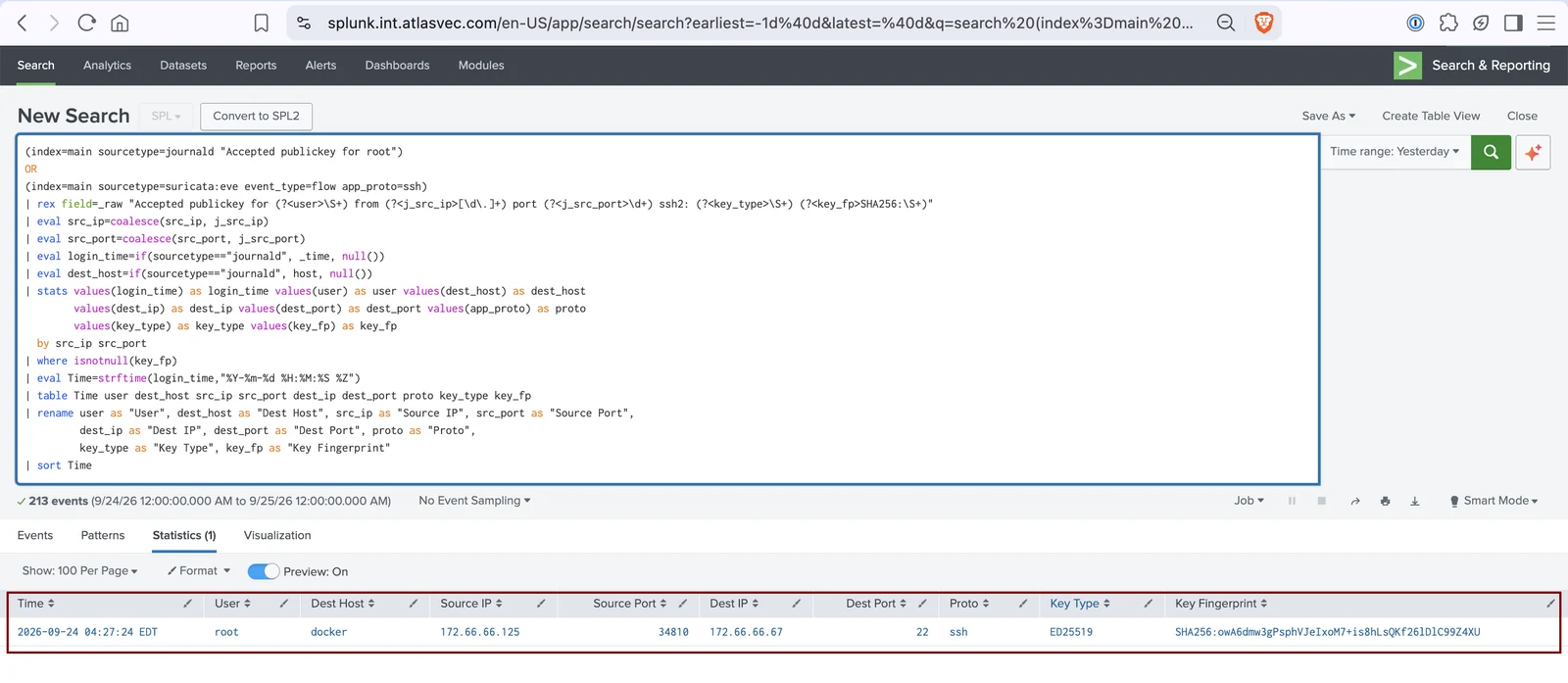Open the Alerts nav item
The height and width of the screenshot is (683, 1568).
320,66
